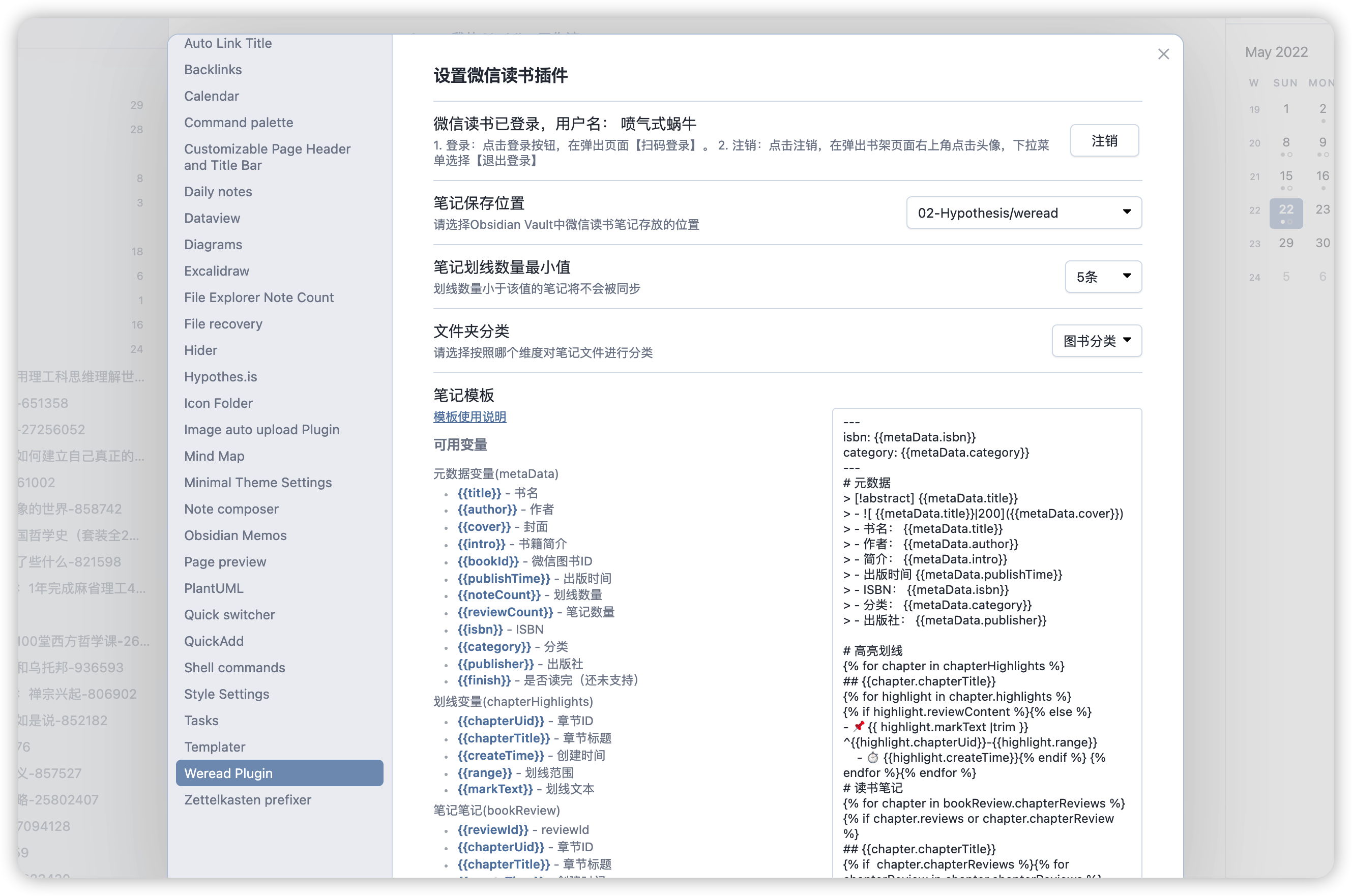This screenshot has width=1352, height=896.
Task: Open QuickAdd plugin settings
Action: pyautogui.click(x=214, y=641)
